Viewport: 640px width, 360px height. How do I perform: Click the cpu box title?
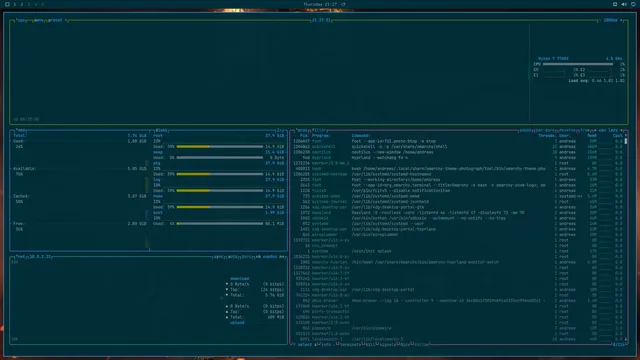coord(20,20)
